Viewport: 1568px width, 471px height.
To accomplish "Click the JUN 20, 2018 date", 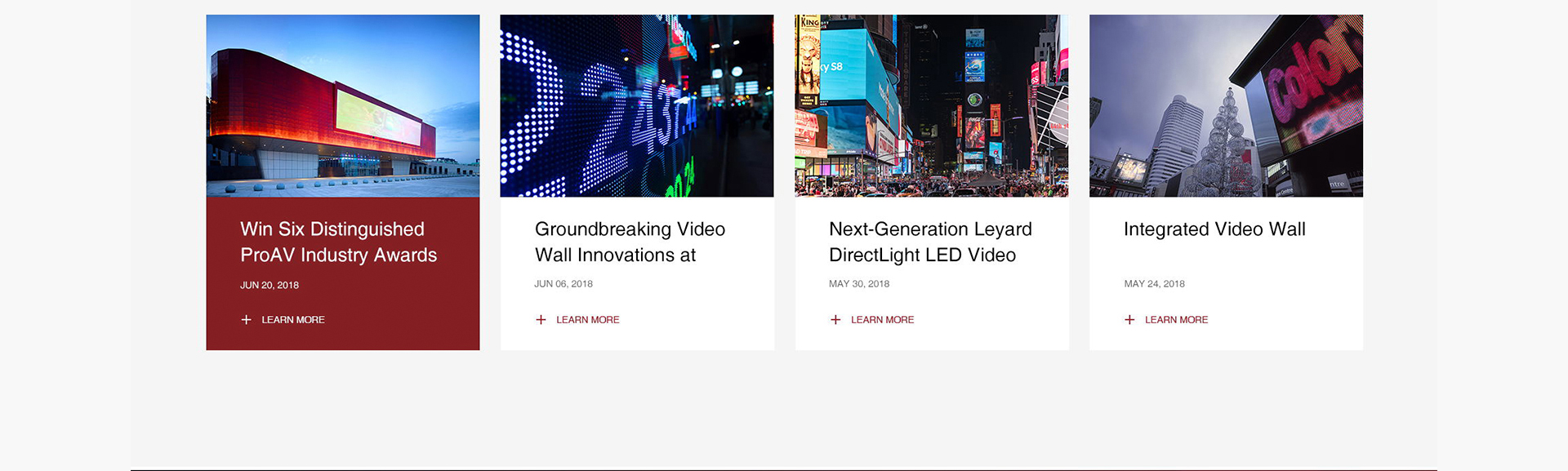I will 269,285.
